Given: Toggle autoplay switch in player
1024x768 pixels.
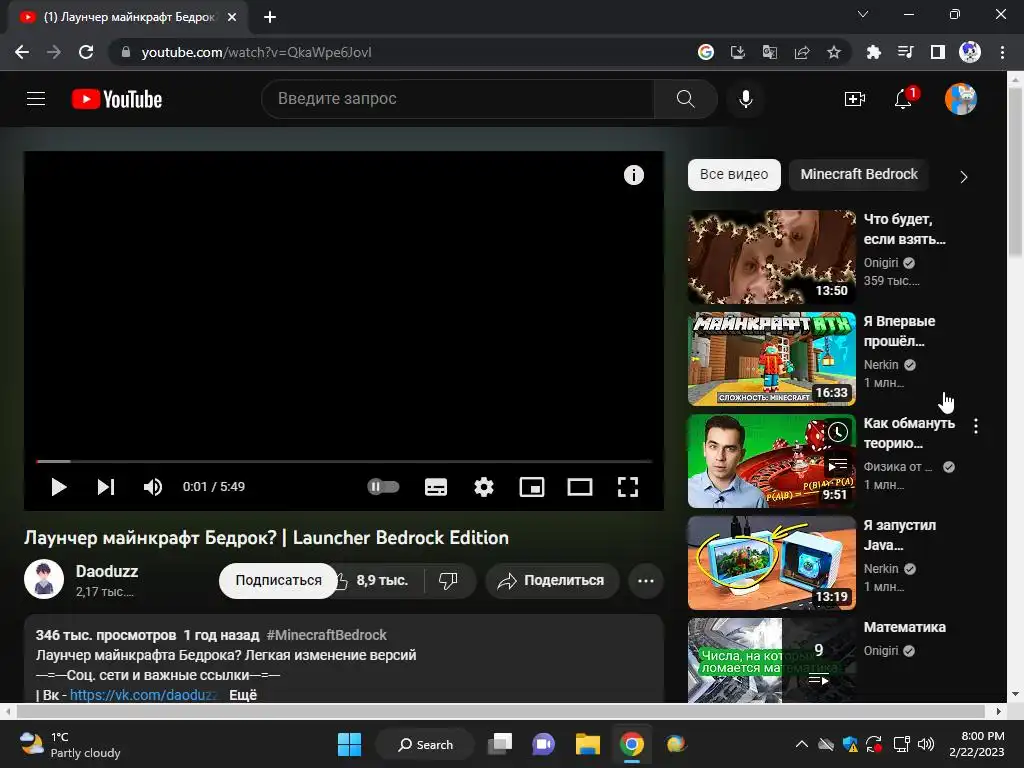Looking at the screenshot, I should (x=383, y=487).
